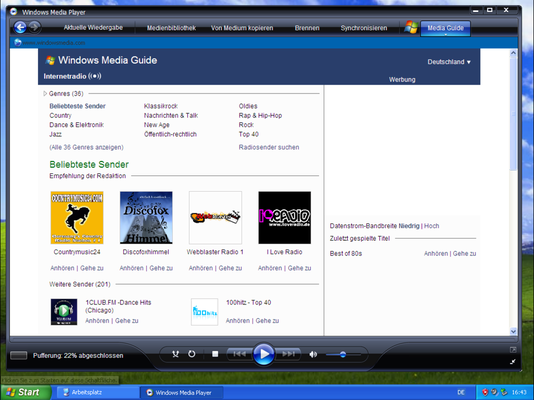The image size is (534, 400).
Task: Skip to next track button
Action: (288, 354)
